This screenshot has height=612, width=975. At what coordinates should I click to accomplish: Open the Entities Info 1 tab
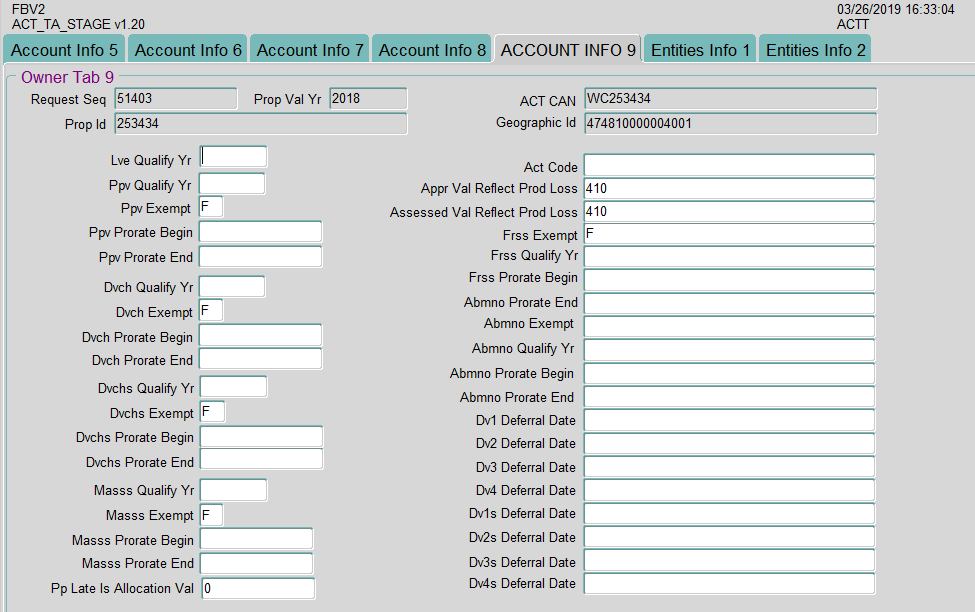click(x=700, y=50)
